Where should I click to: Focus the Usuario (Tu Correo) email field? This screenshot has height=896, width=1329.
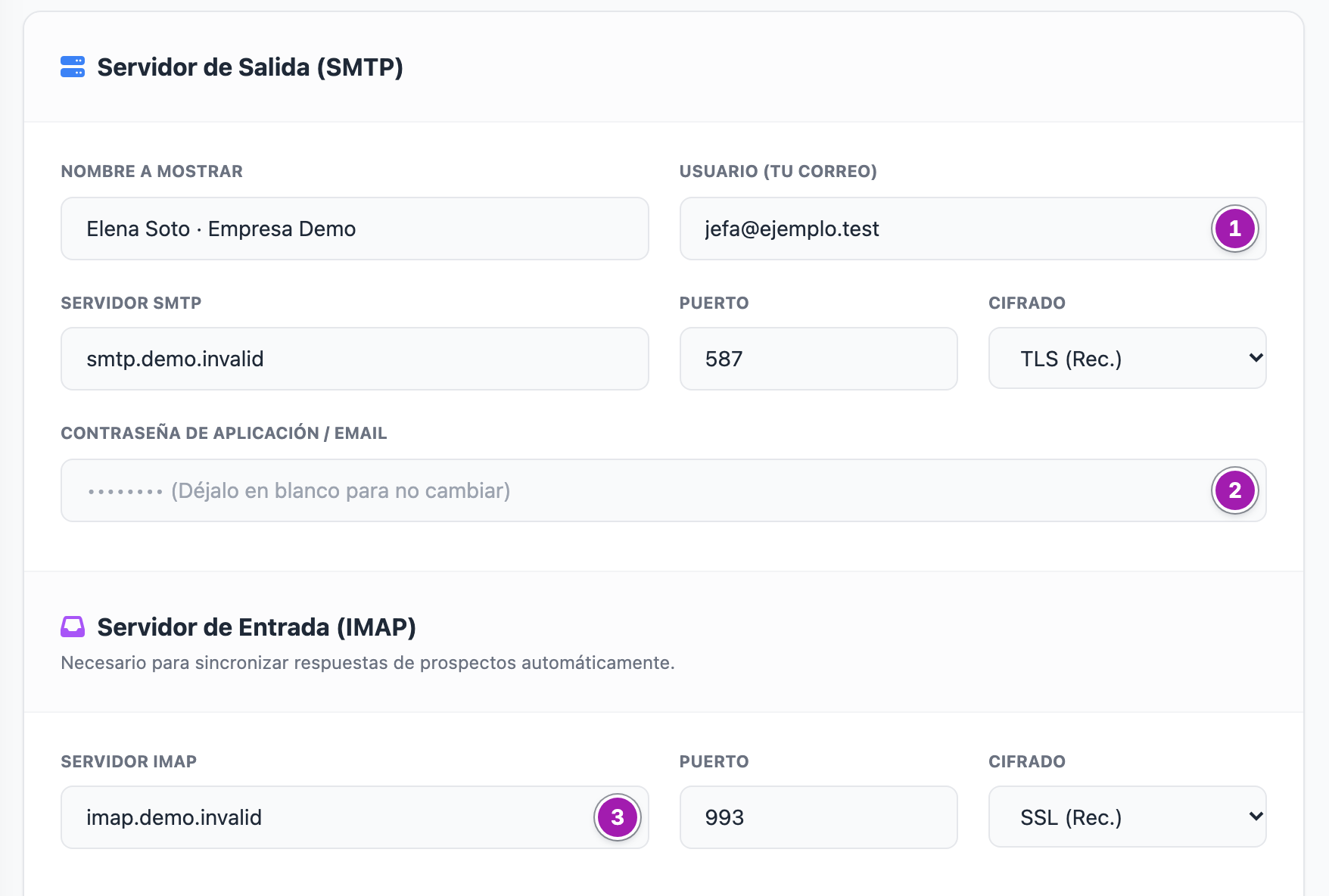973,229
